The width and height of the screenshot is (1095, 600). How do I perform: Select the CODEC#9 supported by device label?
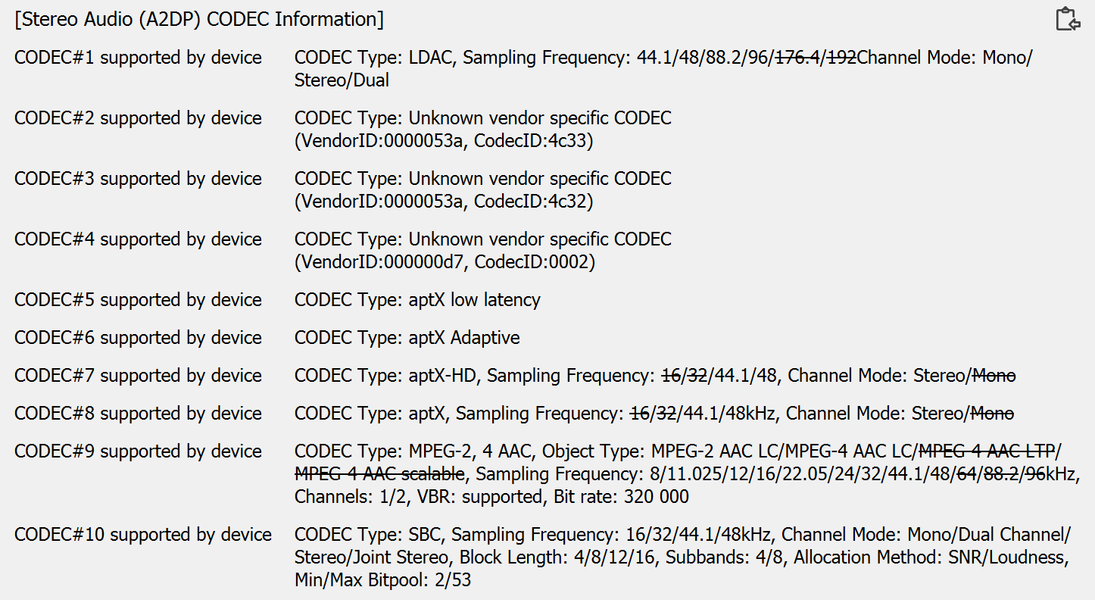(x=138, y=451)
